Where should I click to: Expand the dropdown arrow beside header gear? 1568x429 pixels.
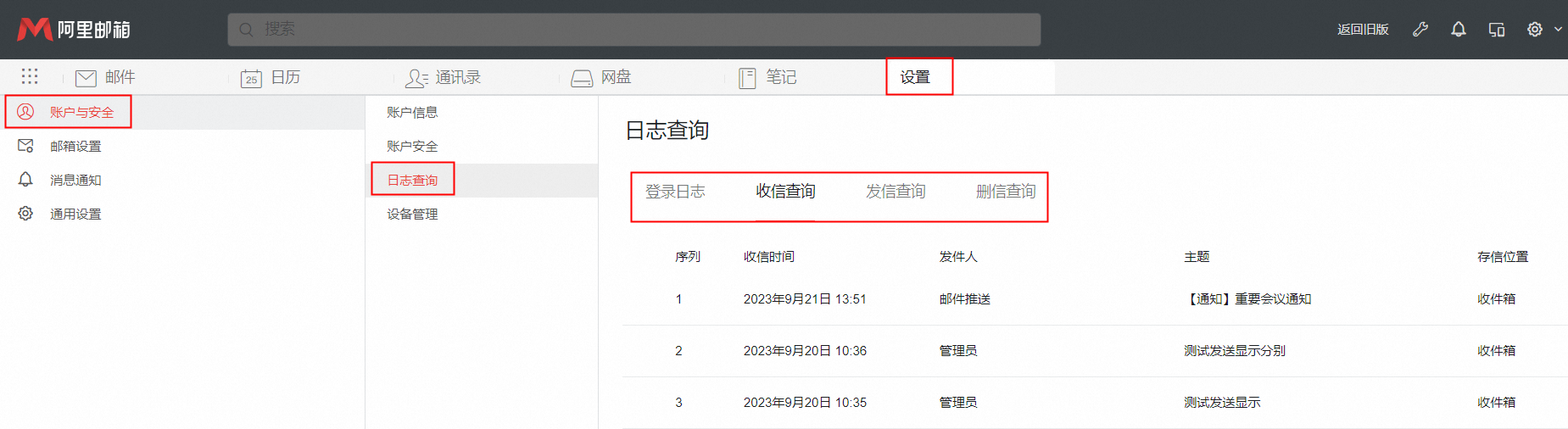(x=1558, y=30)
